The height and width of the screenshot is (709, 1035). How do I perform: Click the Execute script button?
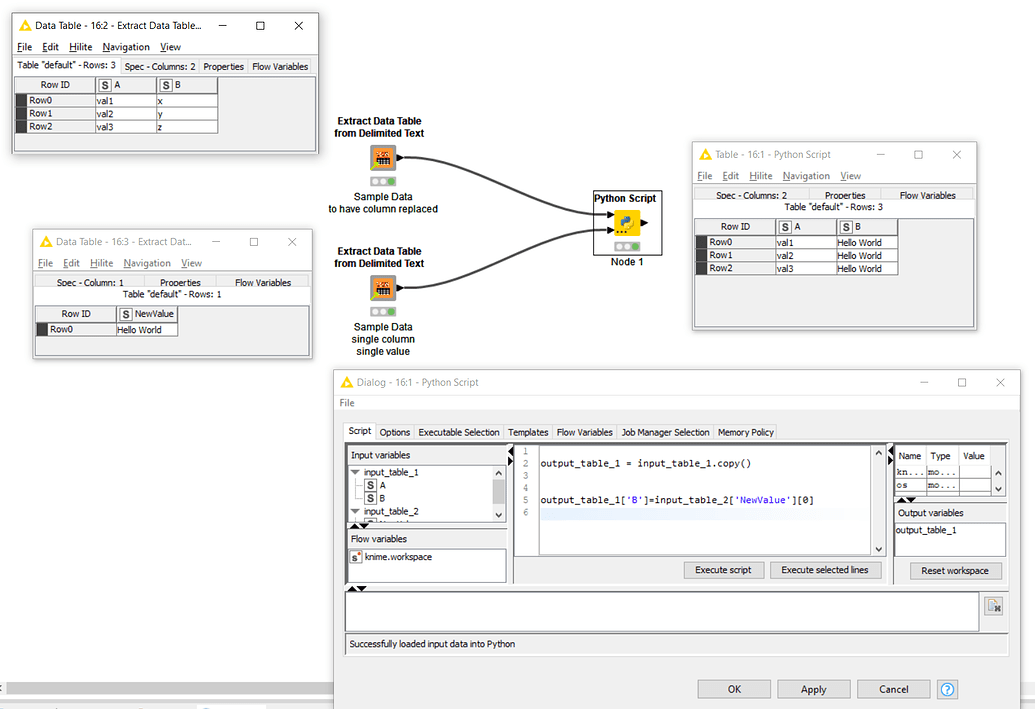tap(723, 570)
